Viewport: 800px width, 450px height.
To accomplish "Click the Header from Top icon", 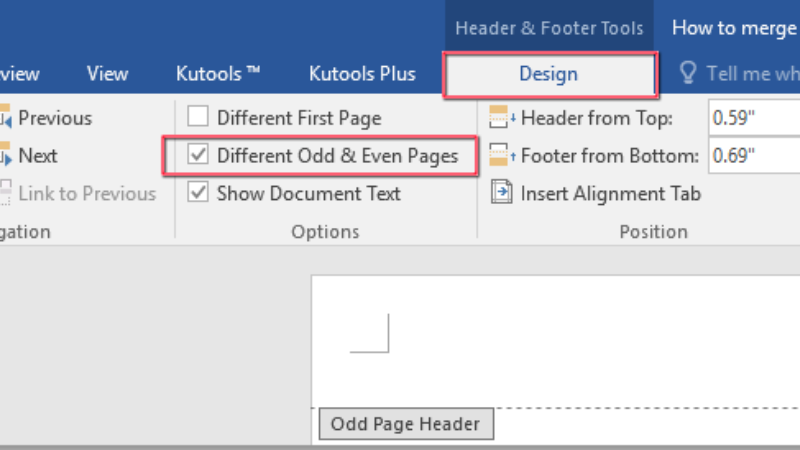I will pyautogui.click(x=500, y=118).
